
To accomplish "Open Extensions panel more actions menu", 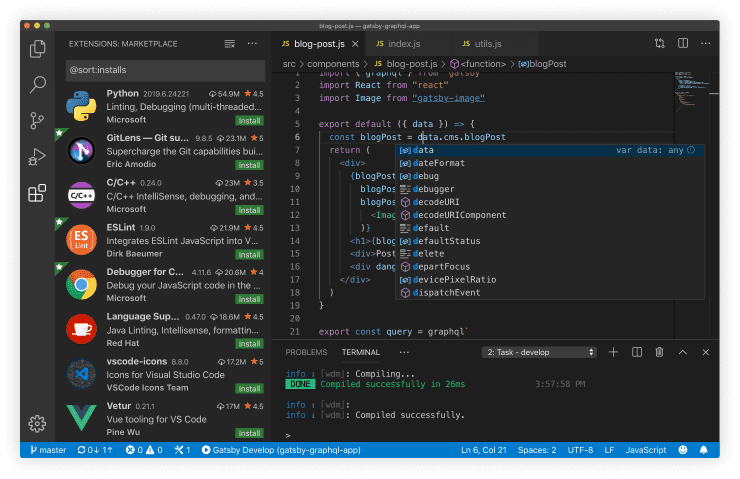I will click(x=252, y=43).
